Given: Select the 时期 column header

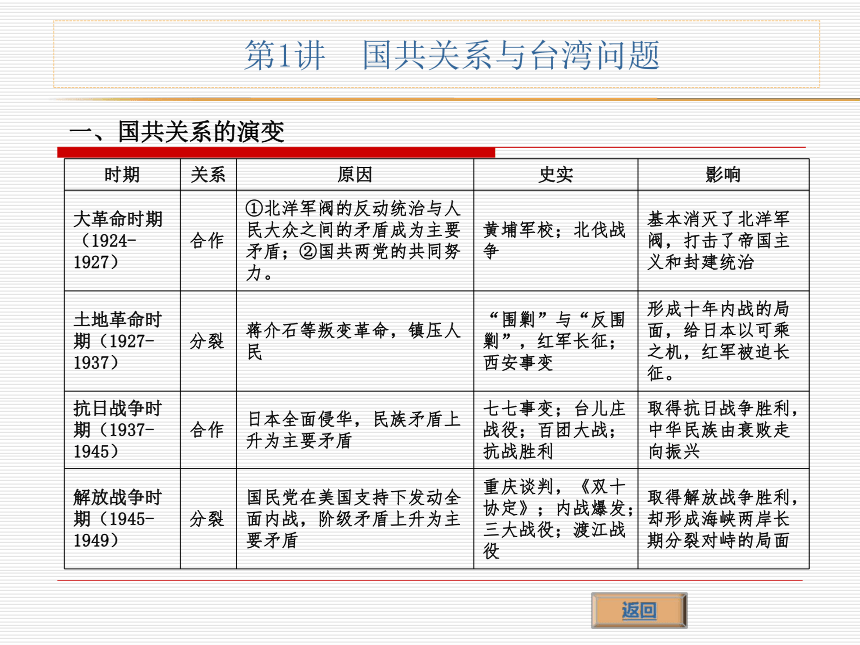Looking at the screenshot, I should [x=122, y=174].
